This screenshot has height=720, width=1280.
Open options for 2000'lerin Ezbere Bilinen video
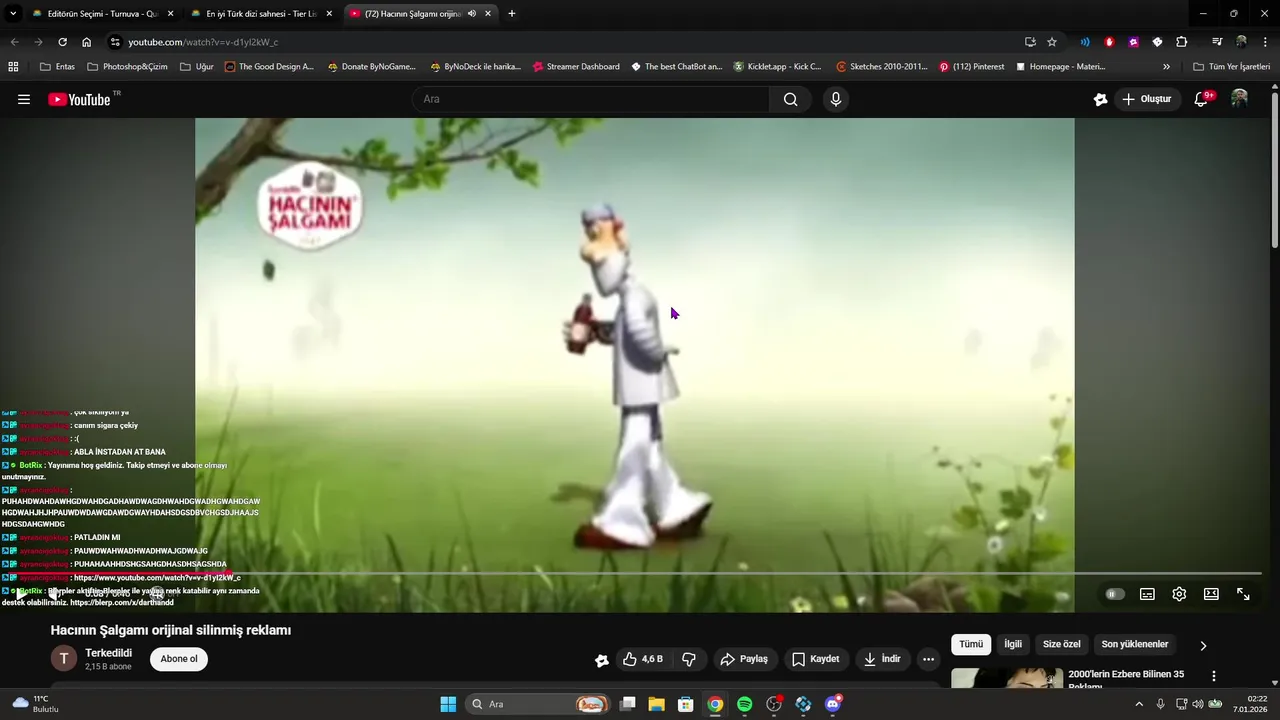[1214, 677]
